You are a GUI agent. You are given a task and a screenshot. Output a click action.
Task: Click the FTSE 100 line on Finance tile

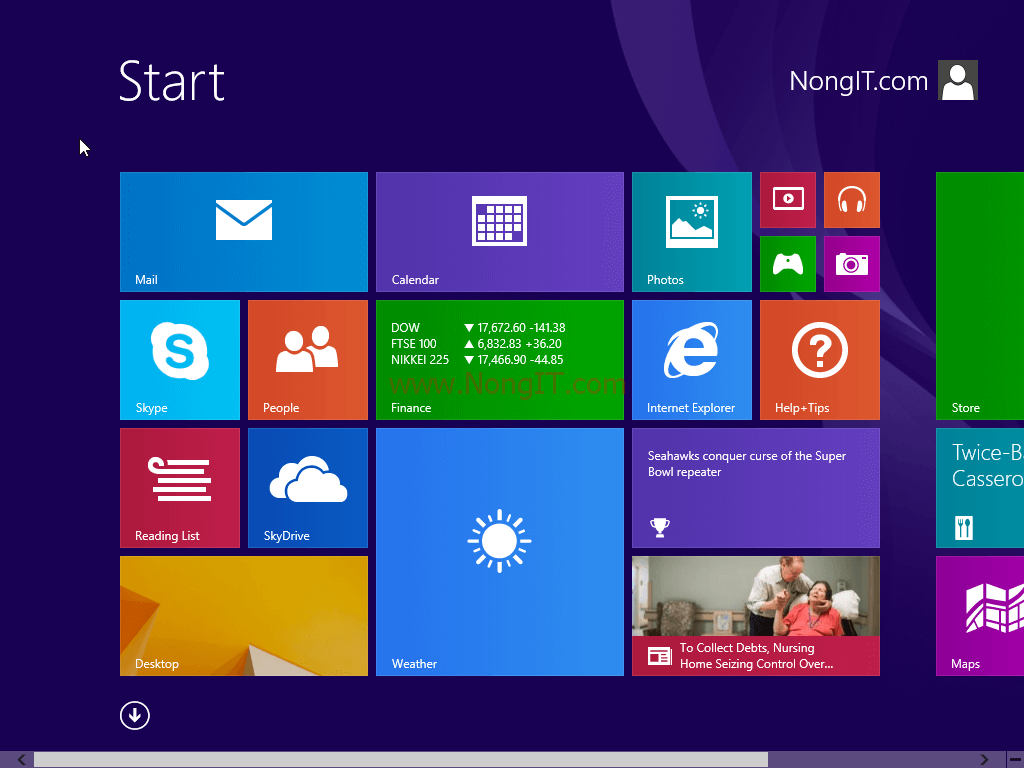point(476,344)
